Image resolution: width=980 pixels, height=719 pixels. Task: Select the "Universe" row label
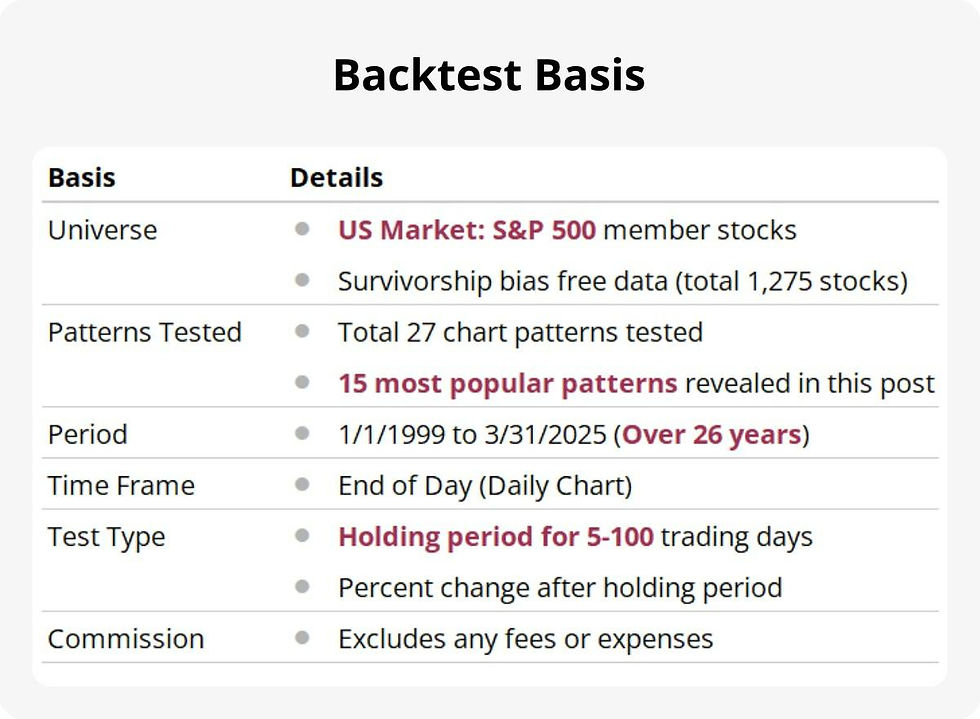pos(102,230)
